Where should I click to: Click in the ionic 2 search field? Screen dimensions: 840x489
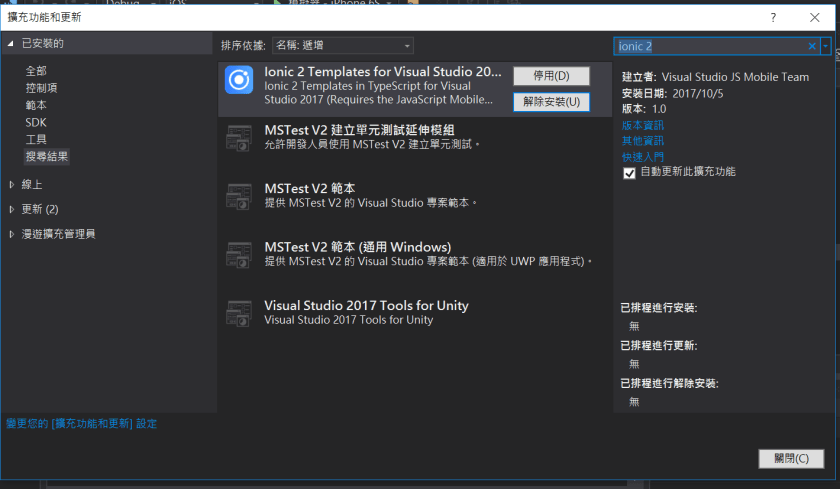coord(710,46)
